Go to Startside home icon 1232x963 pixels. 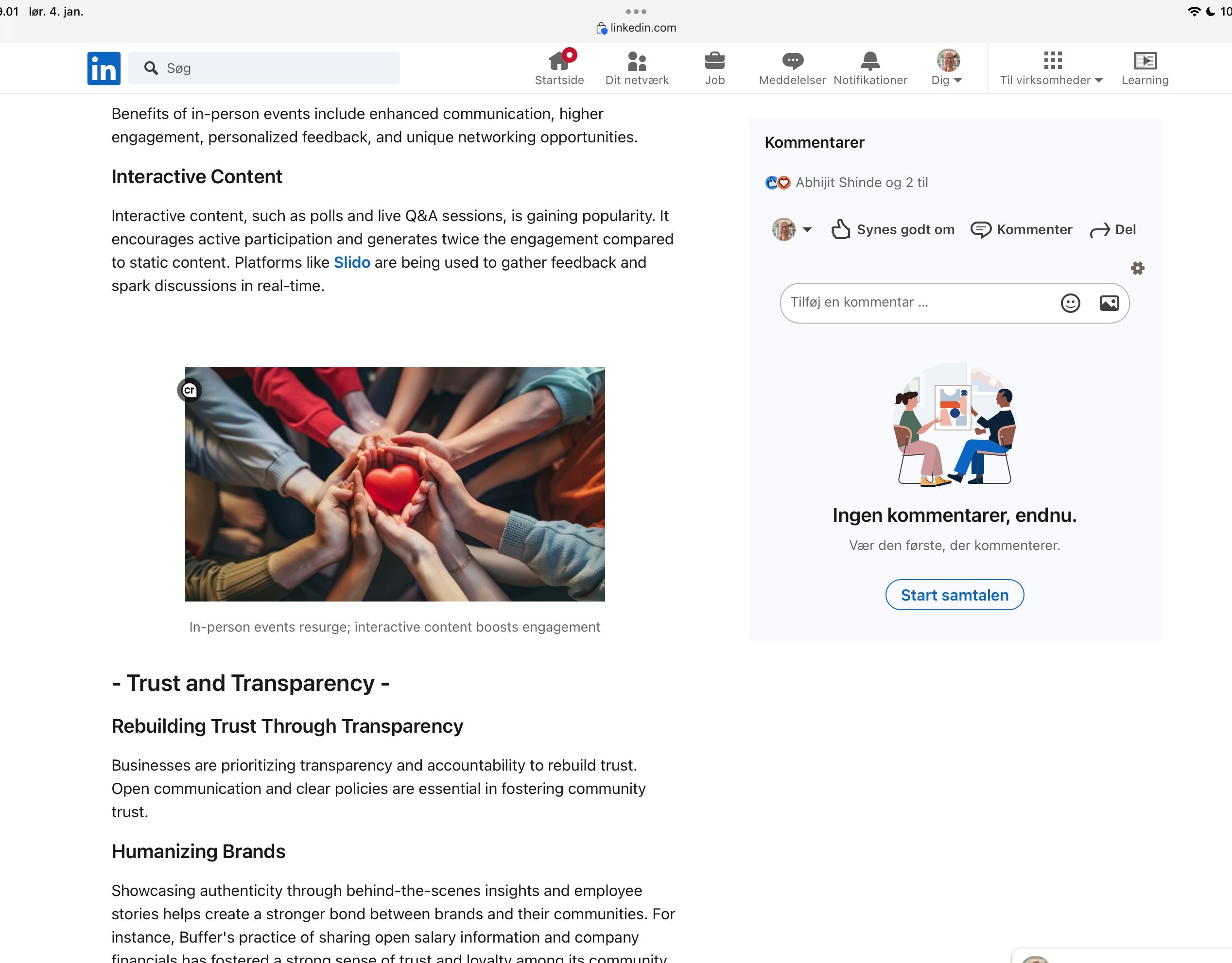click(559, 61)
